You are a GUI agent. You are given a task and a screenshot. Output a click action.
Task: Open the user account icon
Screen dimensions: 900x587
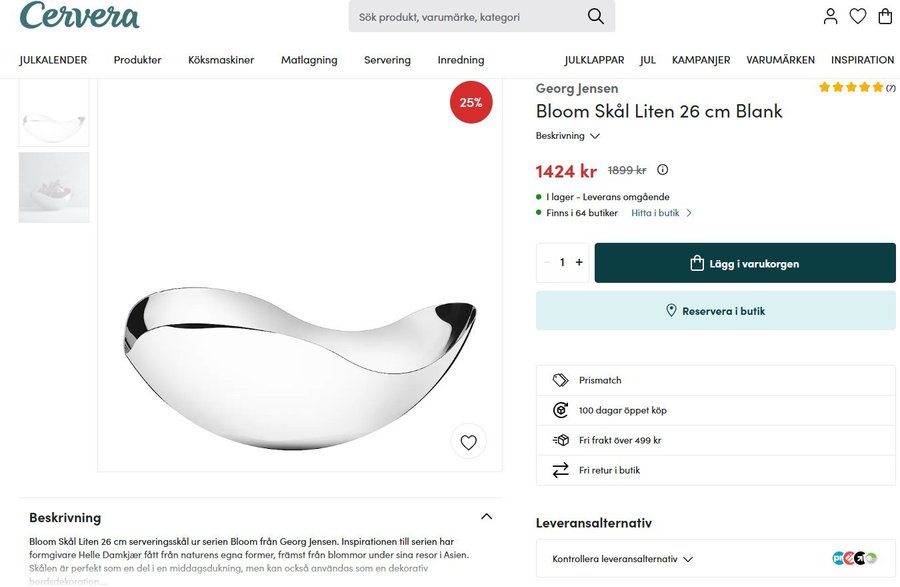pyautogui.click(x=830, y=16)
